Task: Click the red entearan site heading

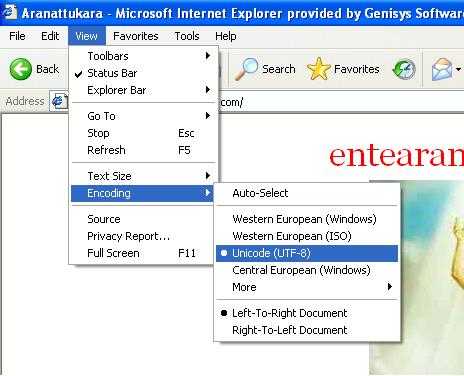Action: pyautogui.click(x=396, y=156)
